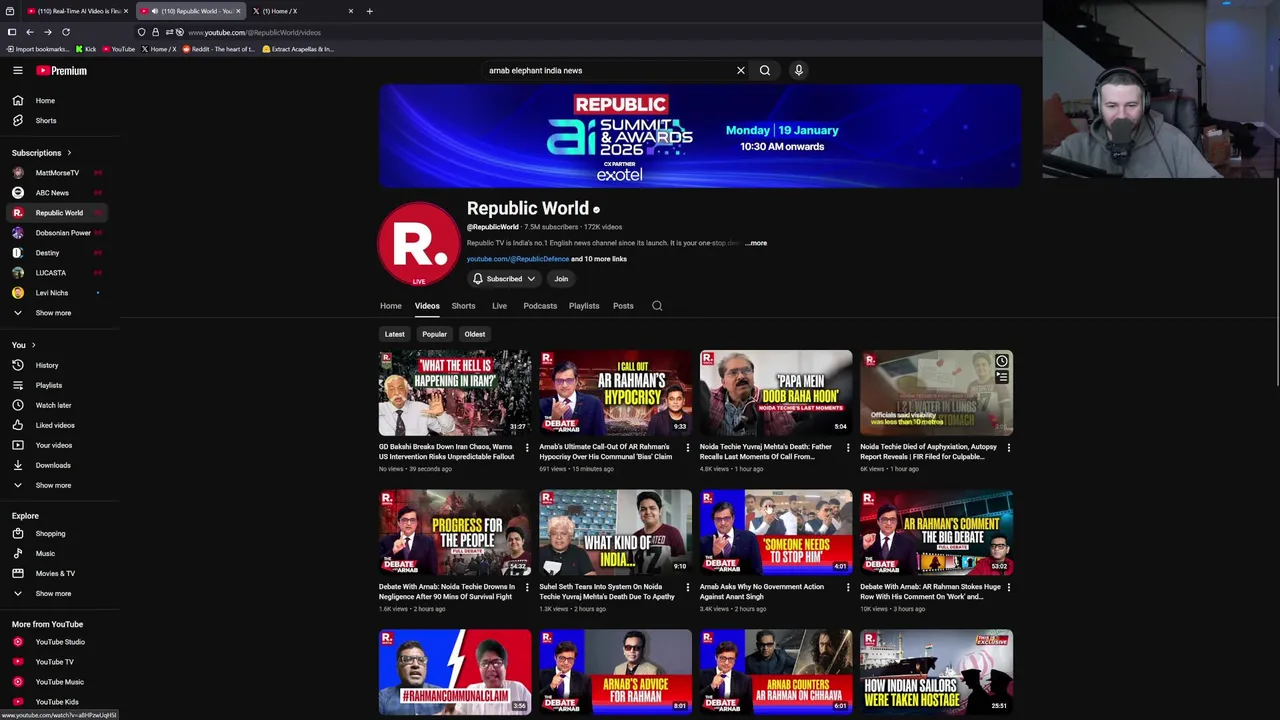Click the Join membership button
This screenshot has height=720, width=1280.
point(561,279)
